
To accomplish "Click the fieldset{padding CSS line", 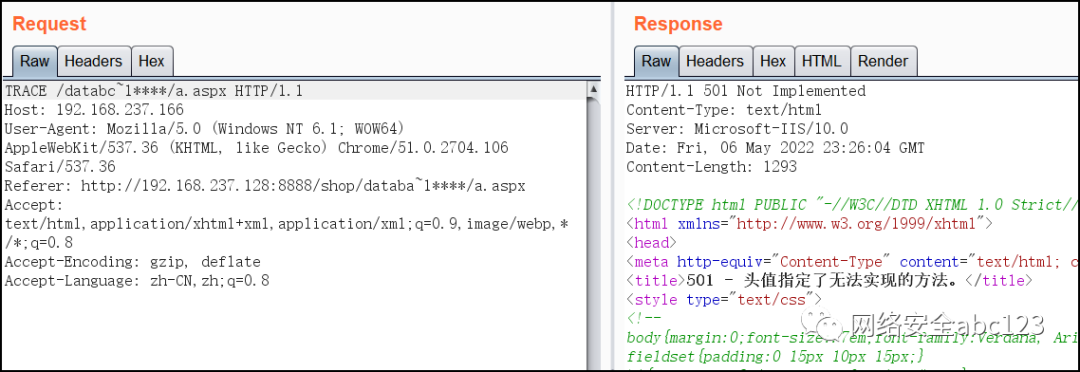I will 776,357.
